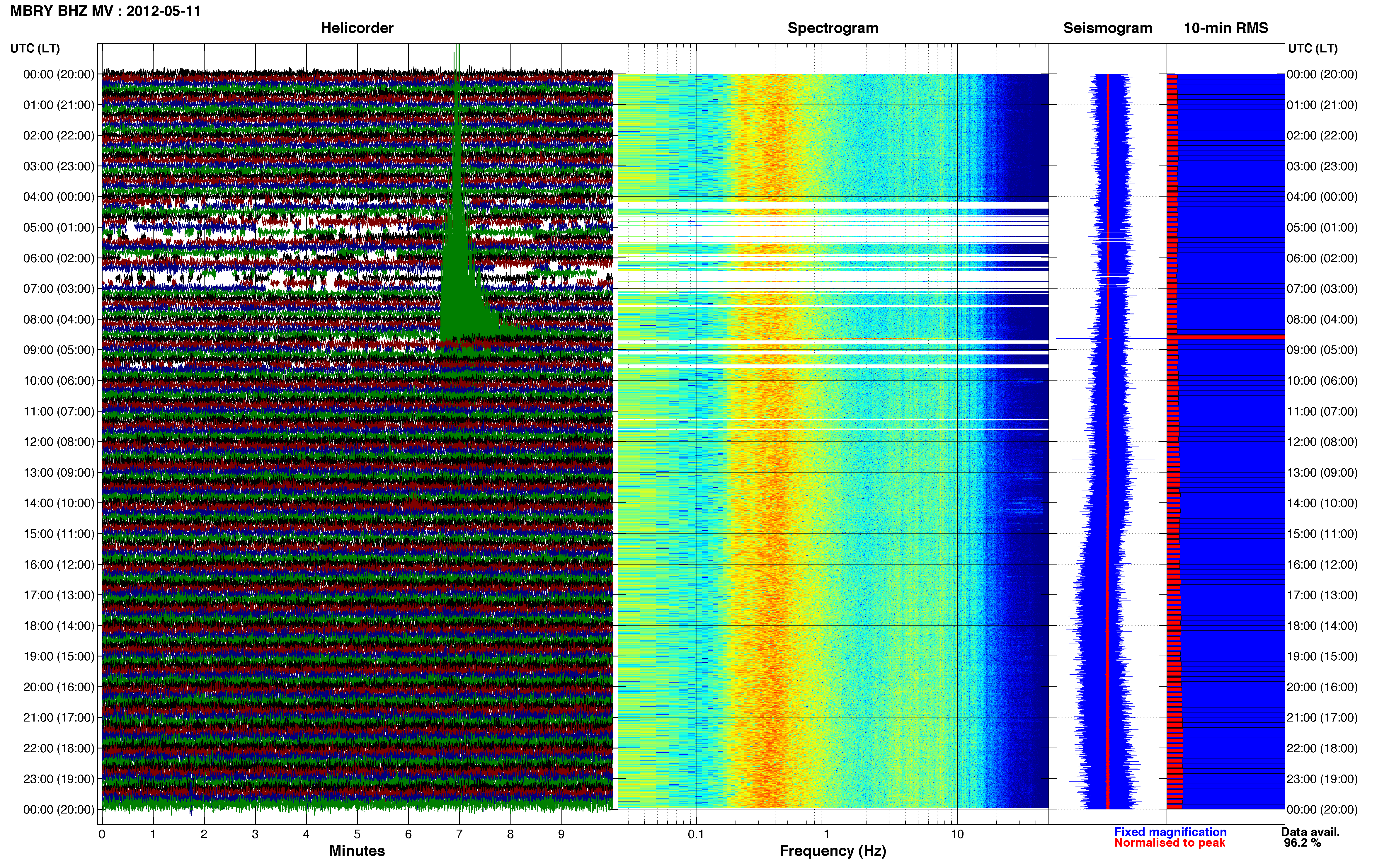Click the Seismogram panel heading
The width and height of the screenshot is (1389, 868).
(x=1108, y=28)
